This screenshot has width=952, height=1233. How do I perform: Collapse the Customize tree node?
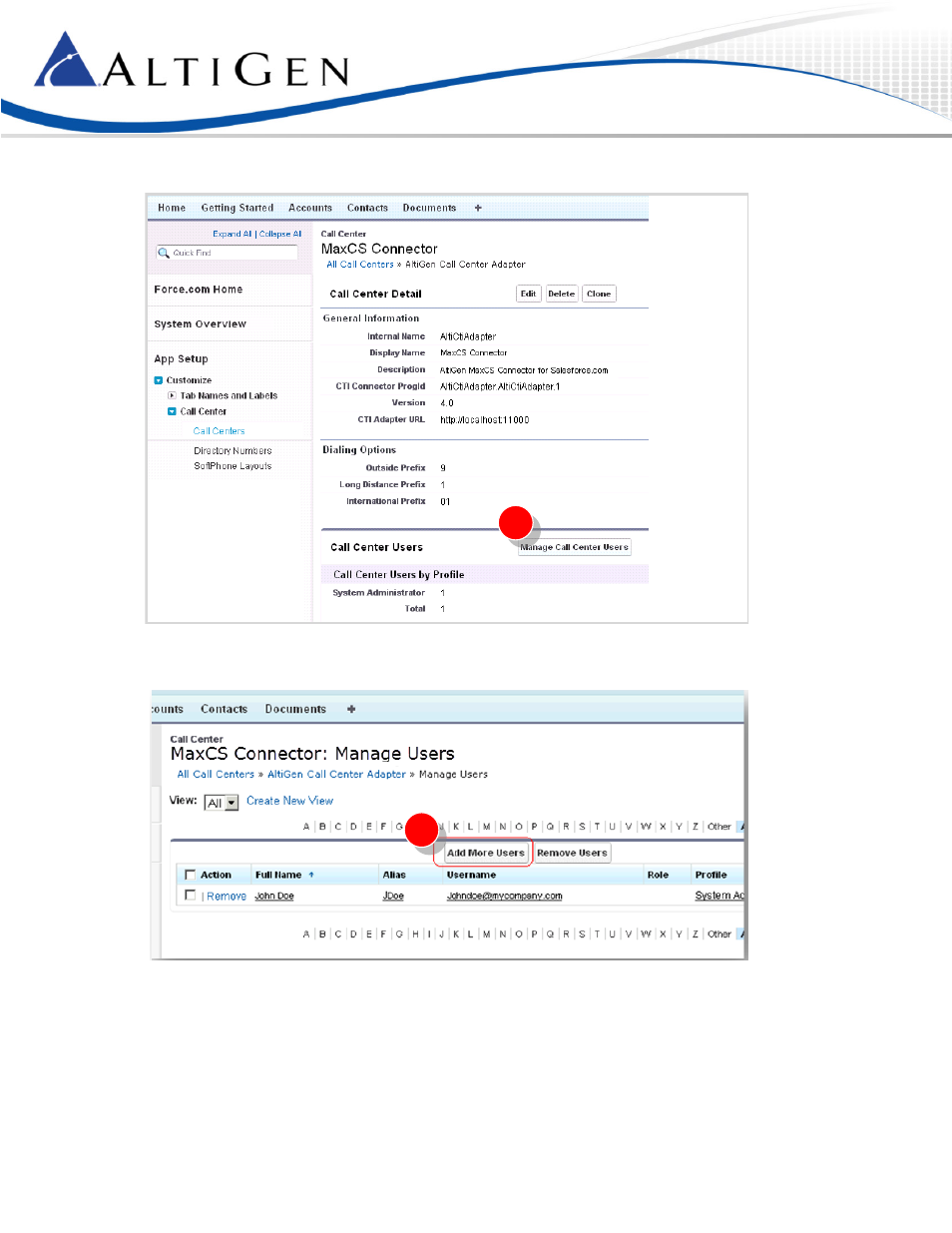coord(159,380)
